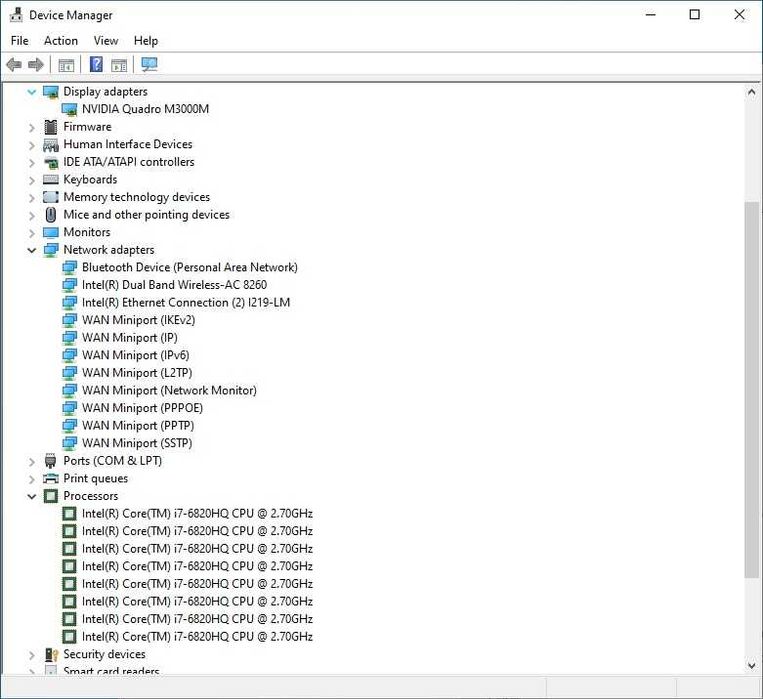Select the last i7-6820HQ processor entry
Screen dimensions: 763x699
click(197, 636)
